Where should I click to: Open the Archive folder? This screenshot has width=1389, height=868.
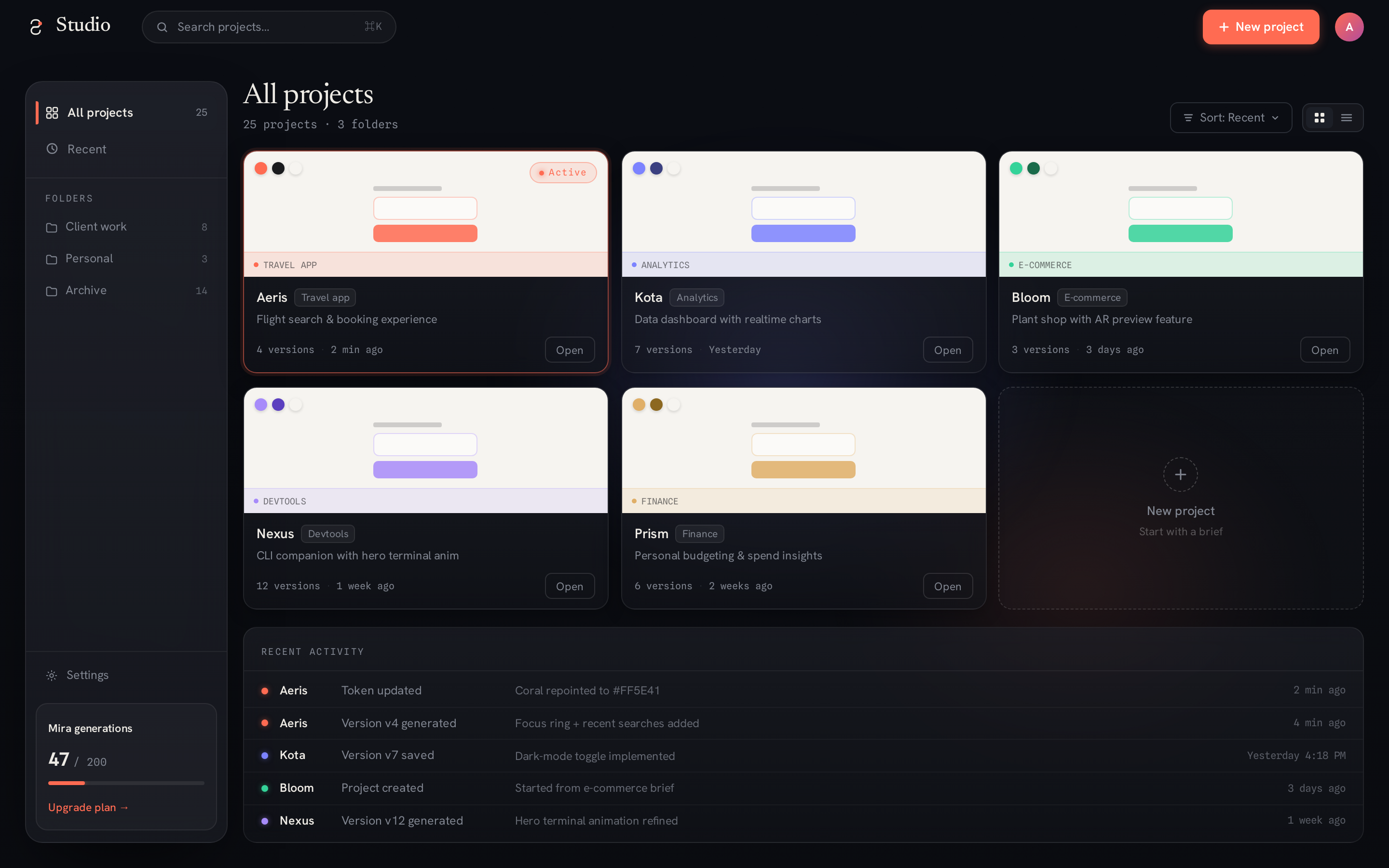click(126, 290)
